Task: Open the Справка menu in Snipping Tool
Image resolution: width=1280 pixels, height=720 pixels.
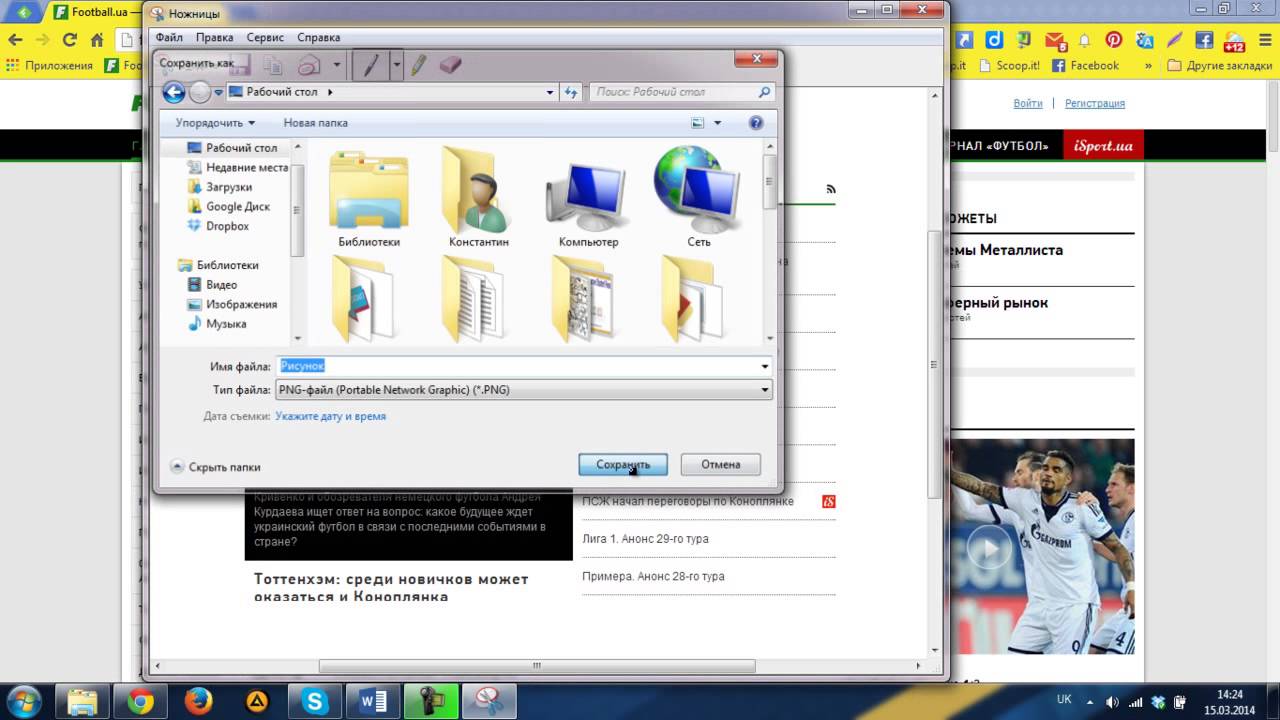Action: pyautogui.click(x=319, y=37)
